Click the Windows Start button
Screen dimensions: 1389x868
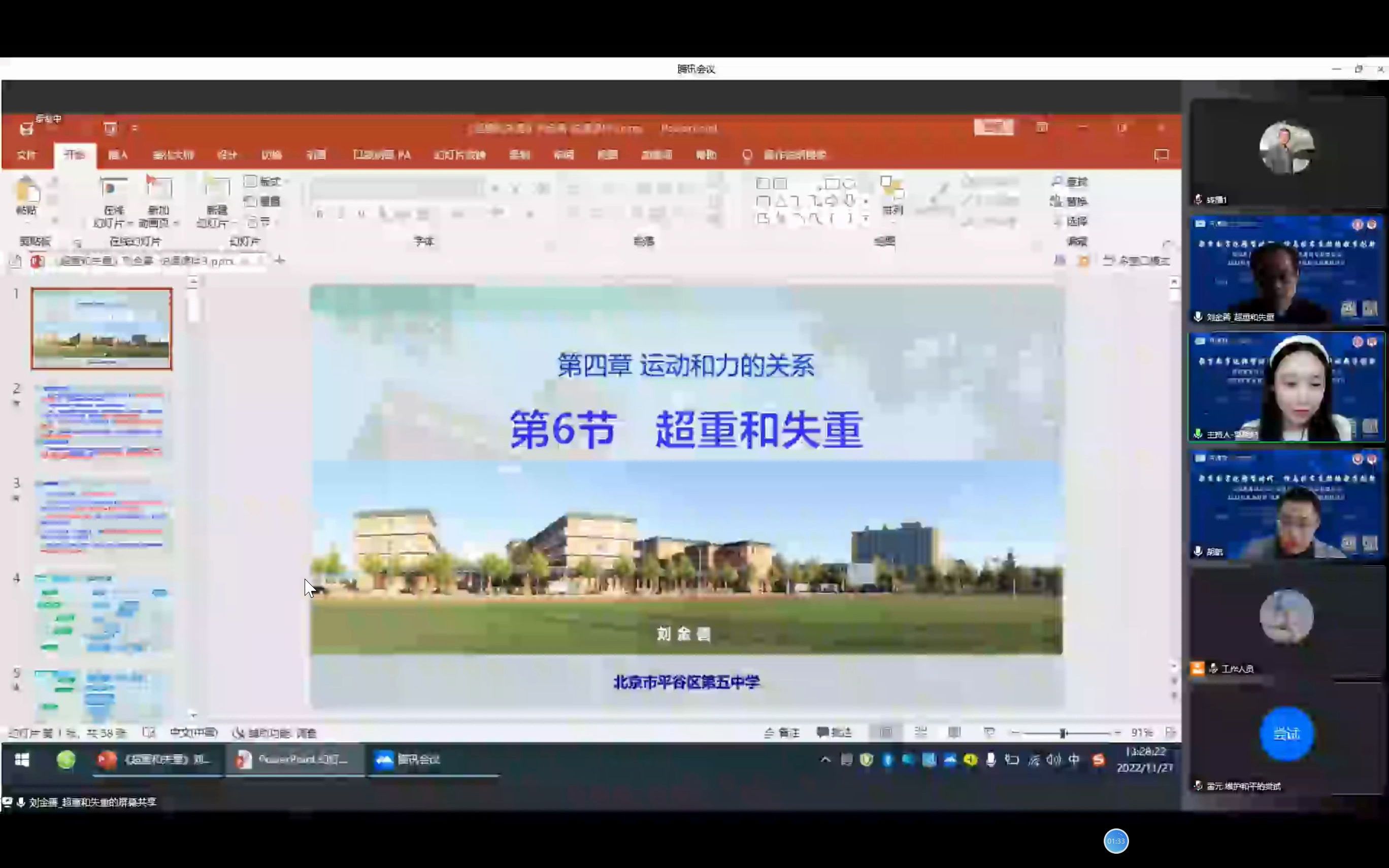(x=22, y=760)
